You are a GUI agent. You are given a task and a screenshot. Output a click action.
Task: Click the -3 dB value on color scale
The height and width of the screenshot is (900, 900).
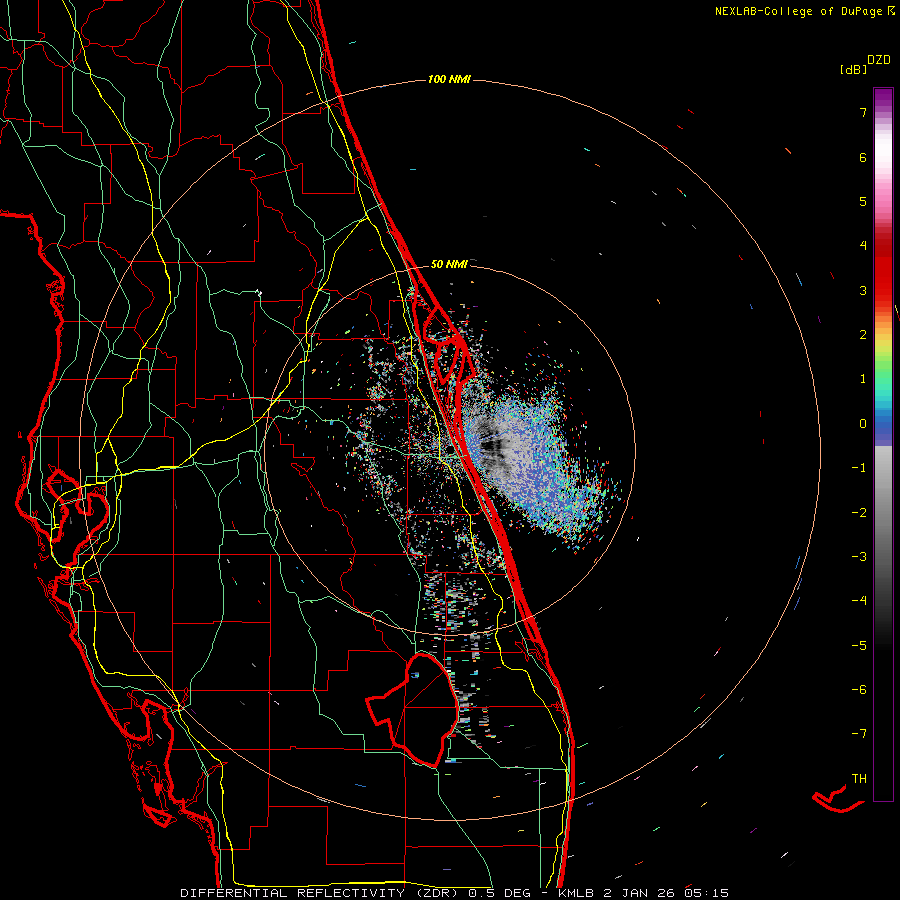pyautogui.click(x=859, y=557)
